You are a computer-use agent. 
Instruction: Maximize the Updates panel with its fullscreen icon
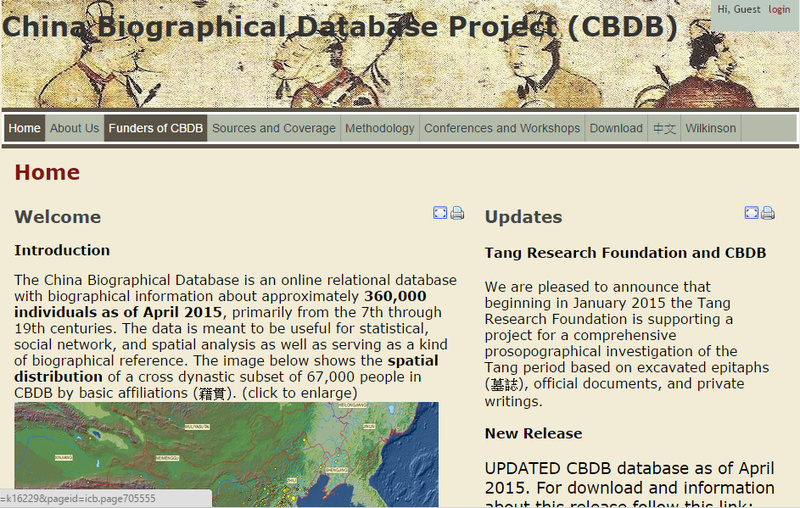[752, 213]
